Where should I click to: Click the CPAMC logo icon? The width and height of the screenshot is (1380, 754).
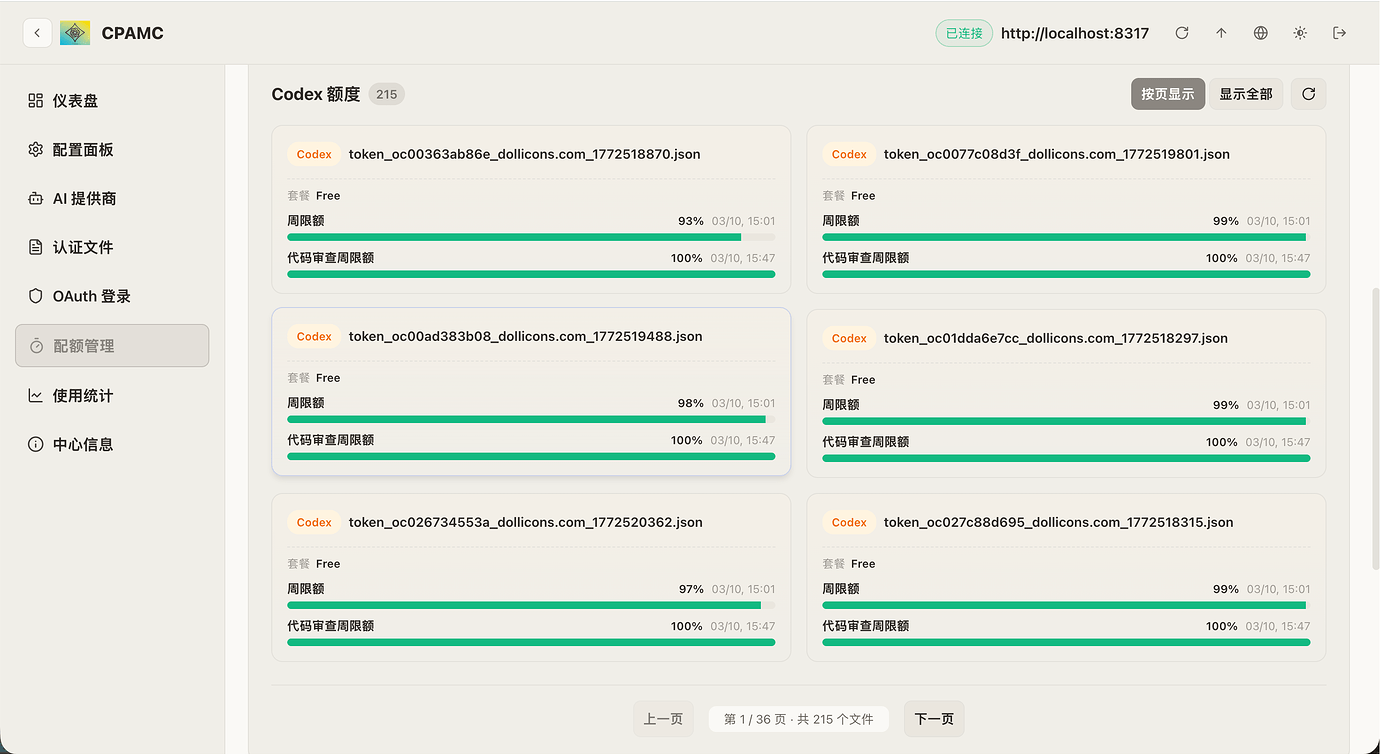(x=75, y=33)
